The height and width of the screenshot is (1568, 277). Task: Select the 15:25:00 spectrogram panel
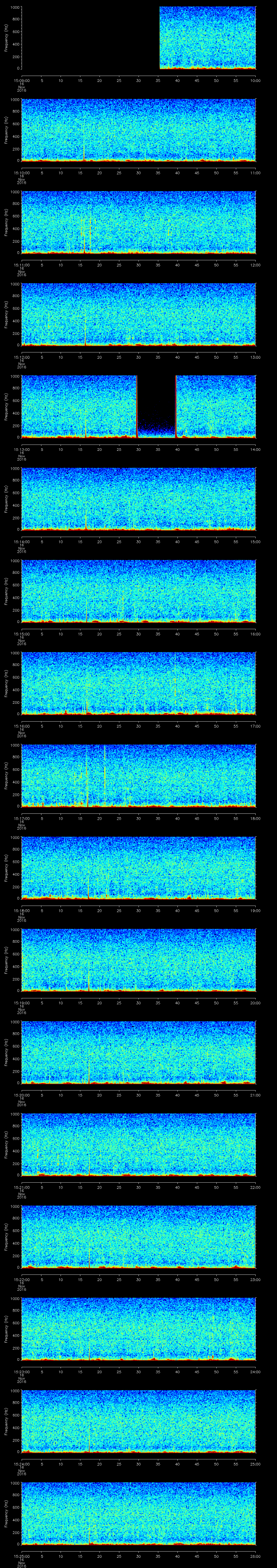tap(138, 1513)
